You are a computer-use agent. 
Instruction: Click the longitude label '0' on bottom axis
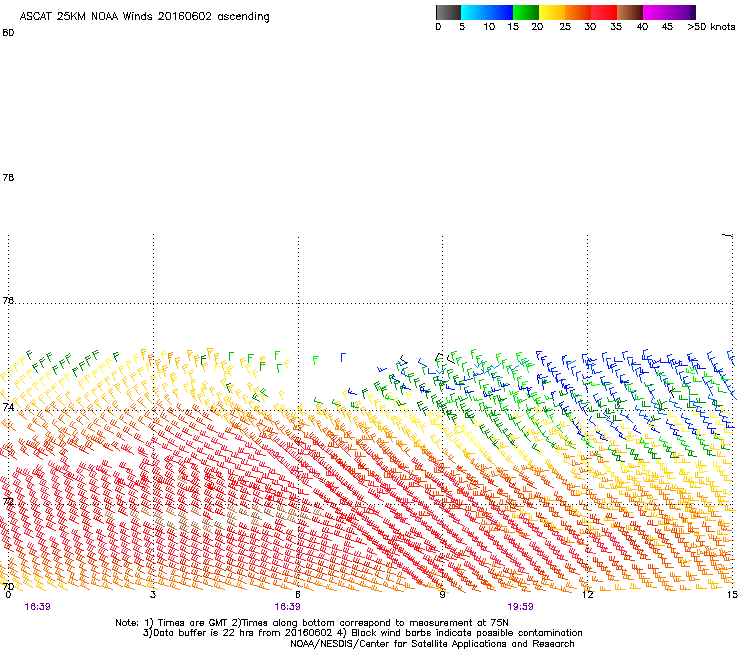click(x=8, y=595)
